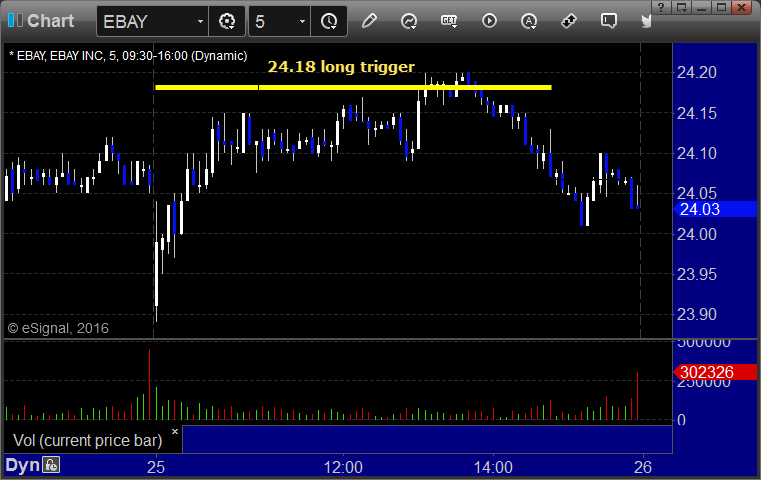Image resolution: width=761 pixels, height=480 pixels.
Task: Click the 24.00 price axis label
Action: coord(696,234)
